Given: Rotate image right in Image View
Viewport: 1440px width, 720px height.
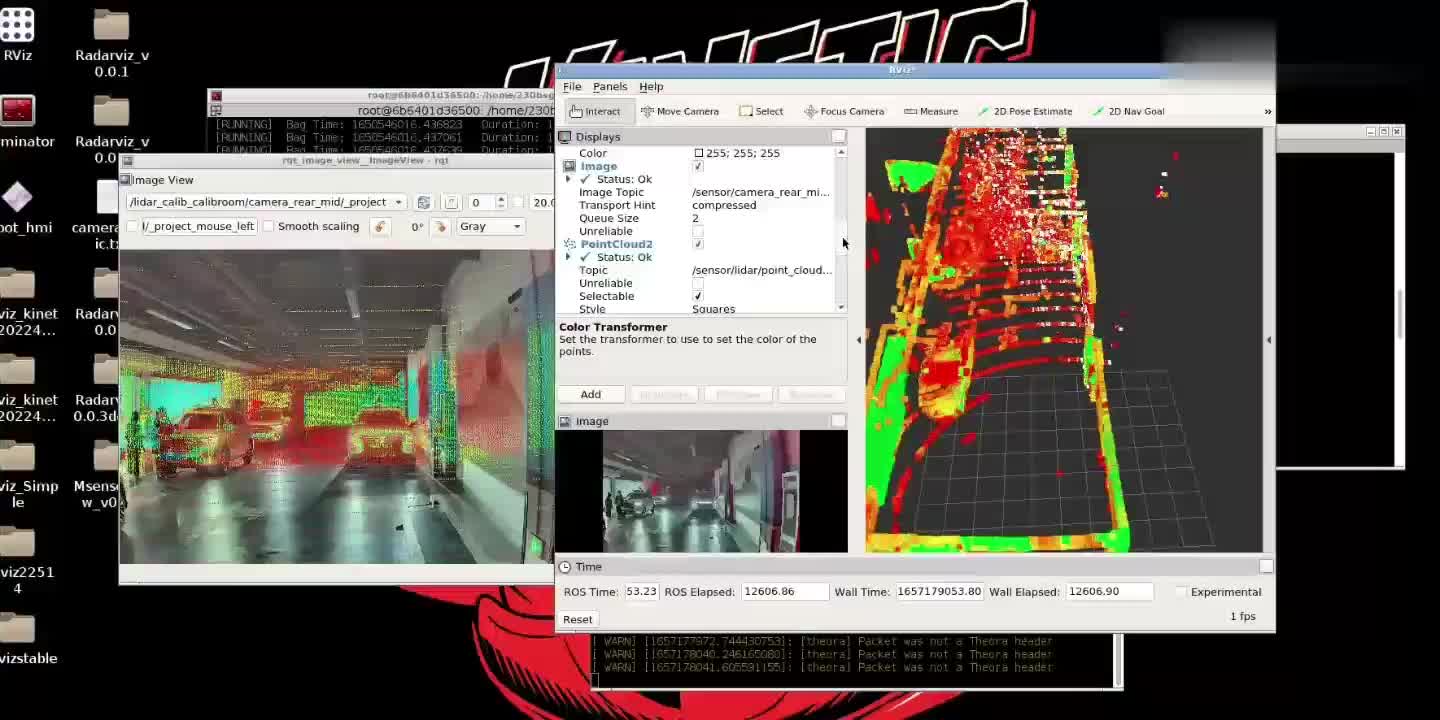Looking at the screenshot, I should coord(440,227).
